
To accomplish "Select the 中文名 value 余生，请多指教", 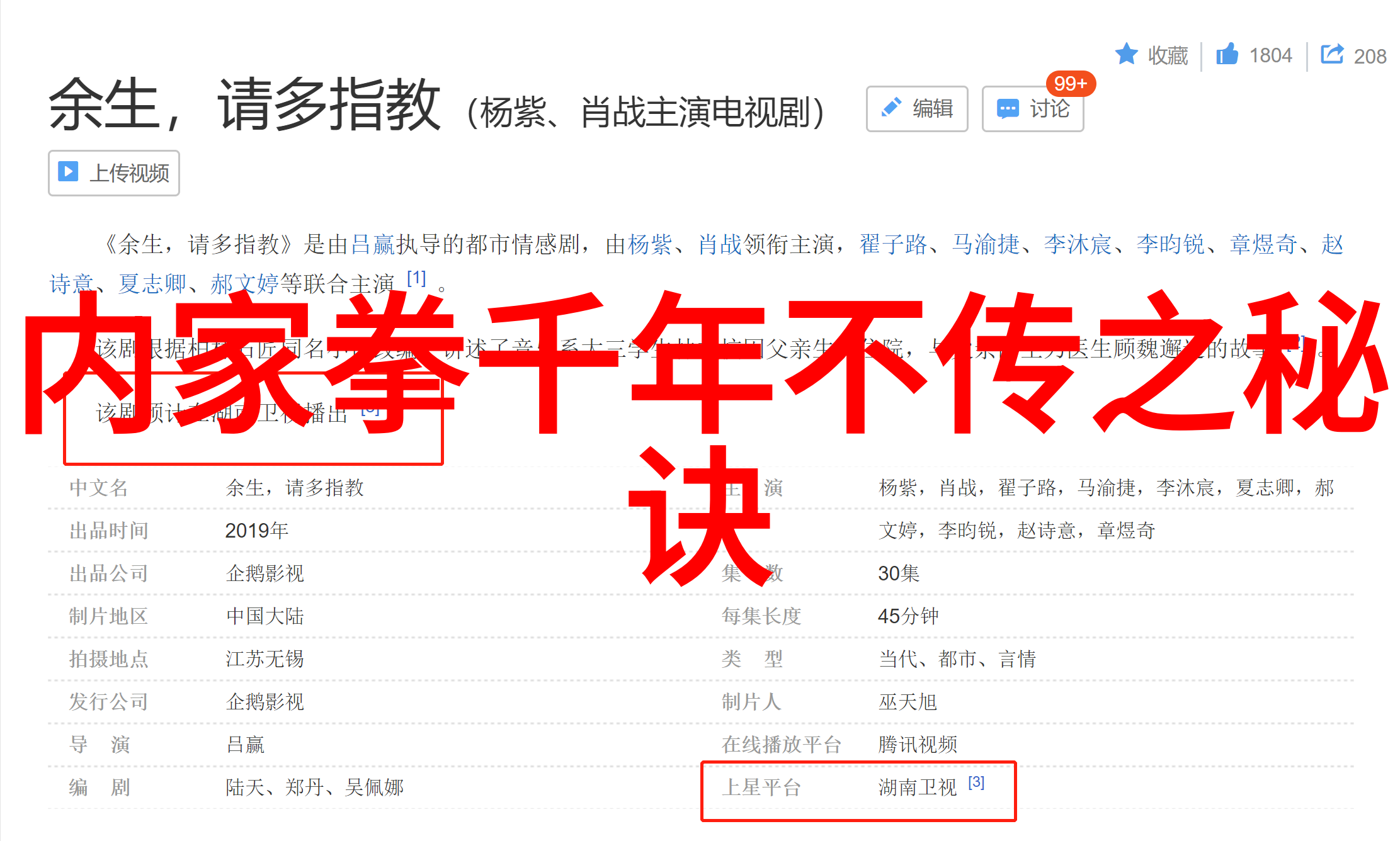I will coord(295,488).
